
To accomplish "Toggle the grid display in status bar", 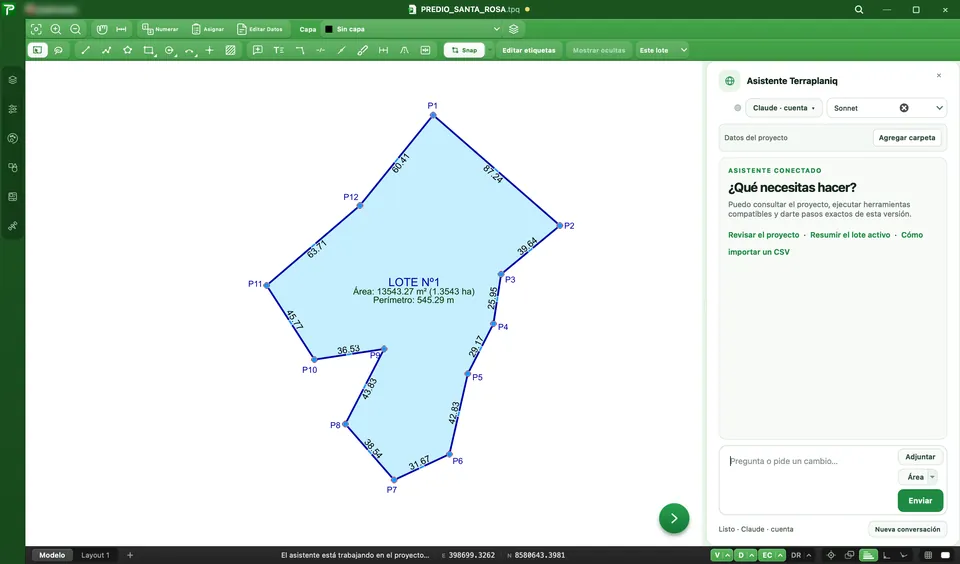I will [x=928, y=555].
